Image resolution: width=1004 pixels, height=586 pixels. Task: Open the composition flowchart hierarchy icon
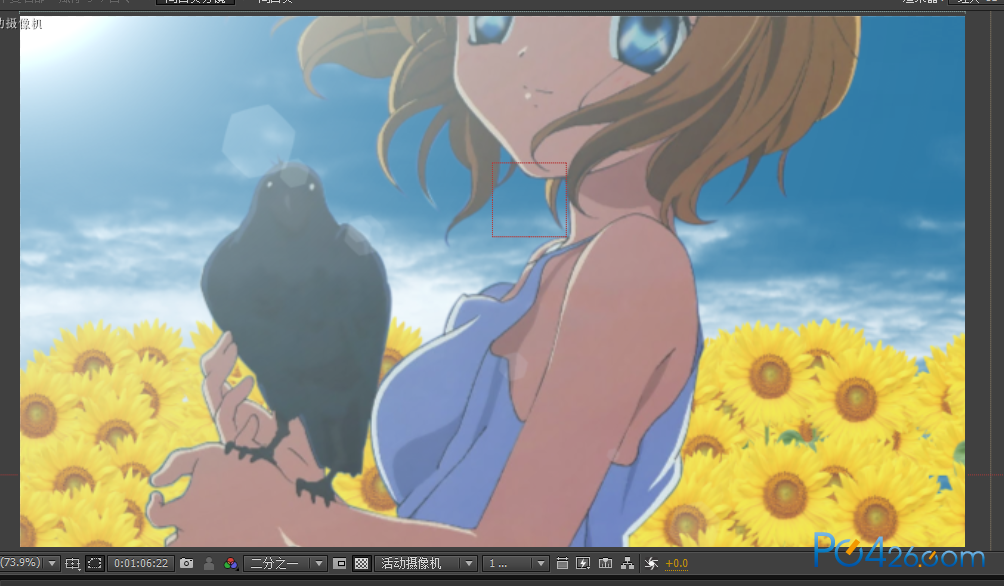click(x=628, y=564)
